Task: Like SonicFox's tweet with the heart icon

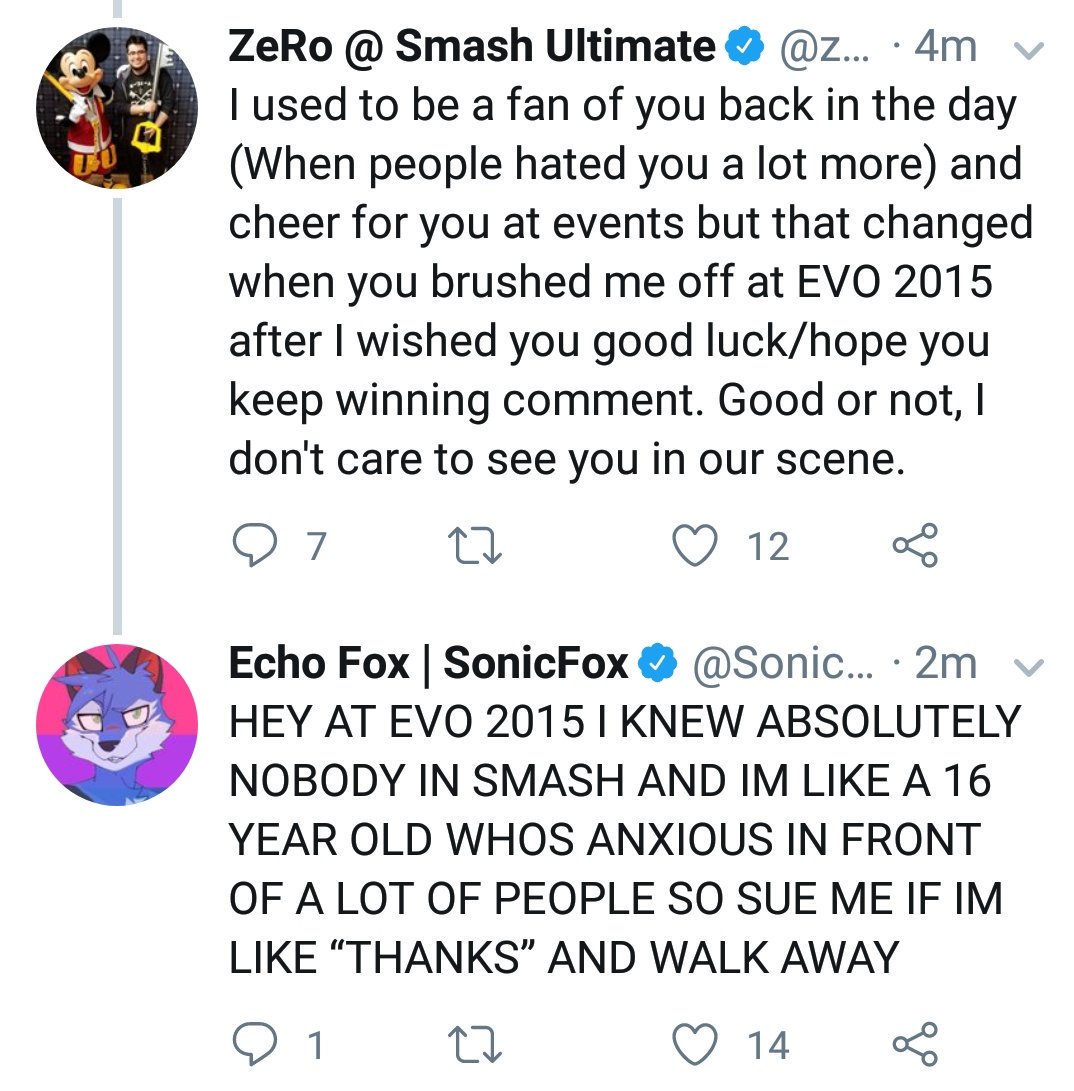Action: pyautogui.click(x=695, y=1044)
